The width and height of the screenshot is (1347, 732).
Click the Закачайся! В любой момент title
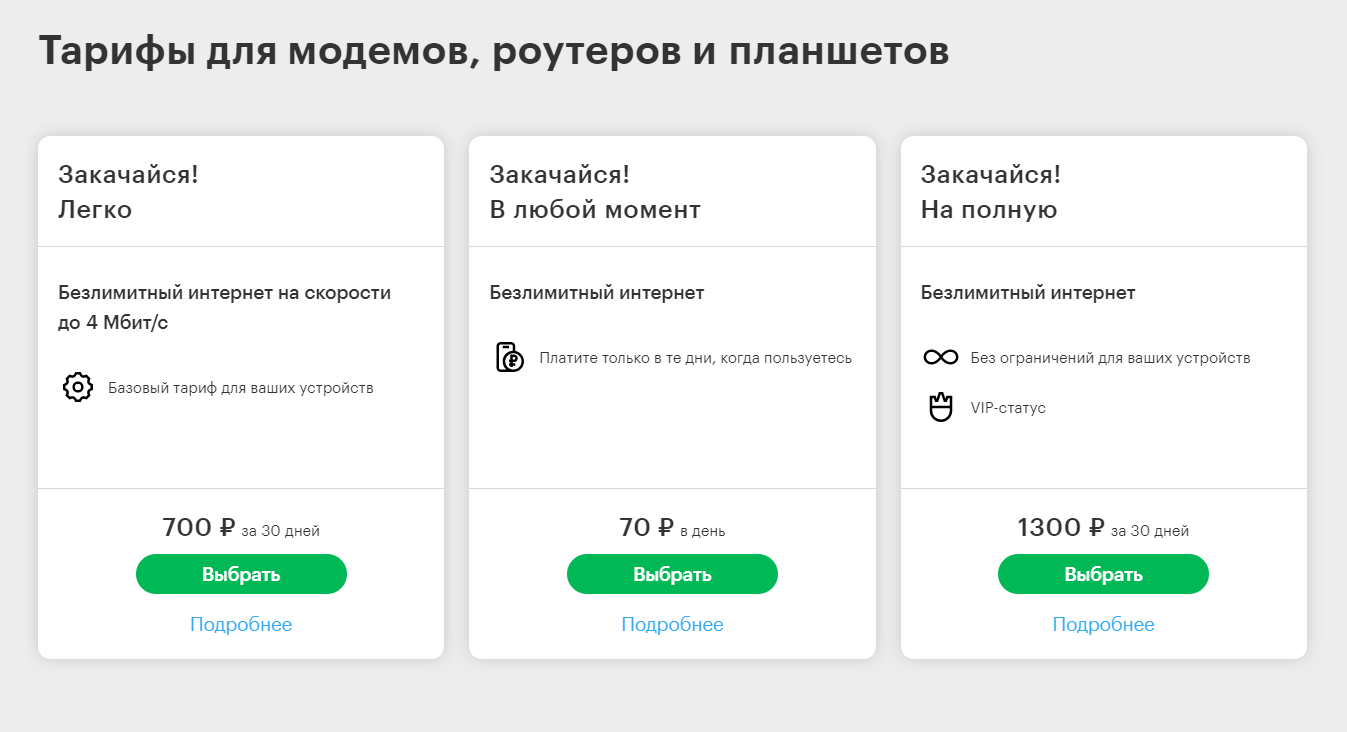(x=594, y=192)
